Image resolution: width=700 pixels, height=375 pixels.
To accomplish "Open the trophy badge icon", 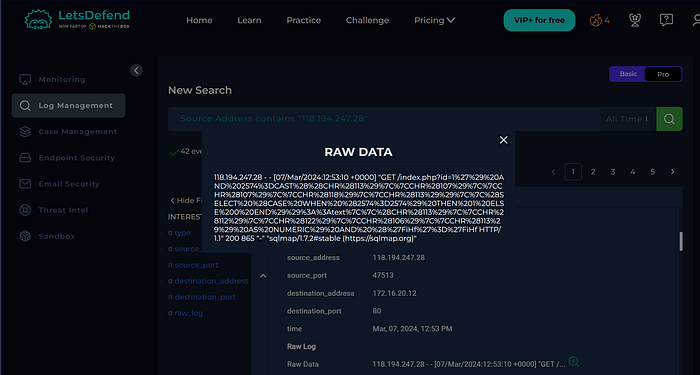I will coord(635,20).
